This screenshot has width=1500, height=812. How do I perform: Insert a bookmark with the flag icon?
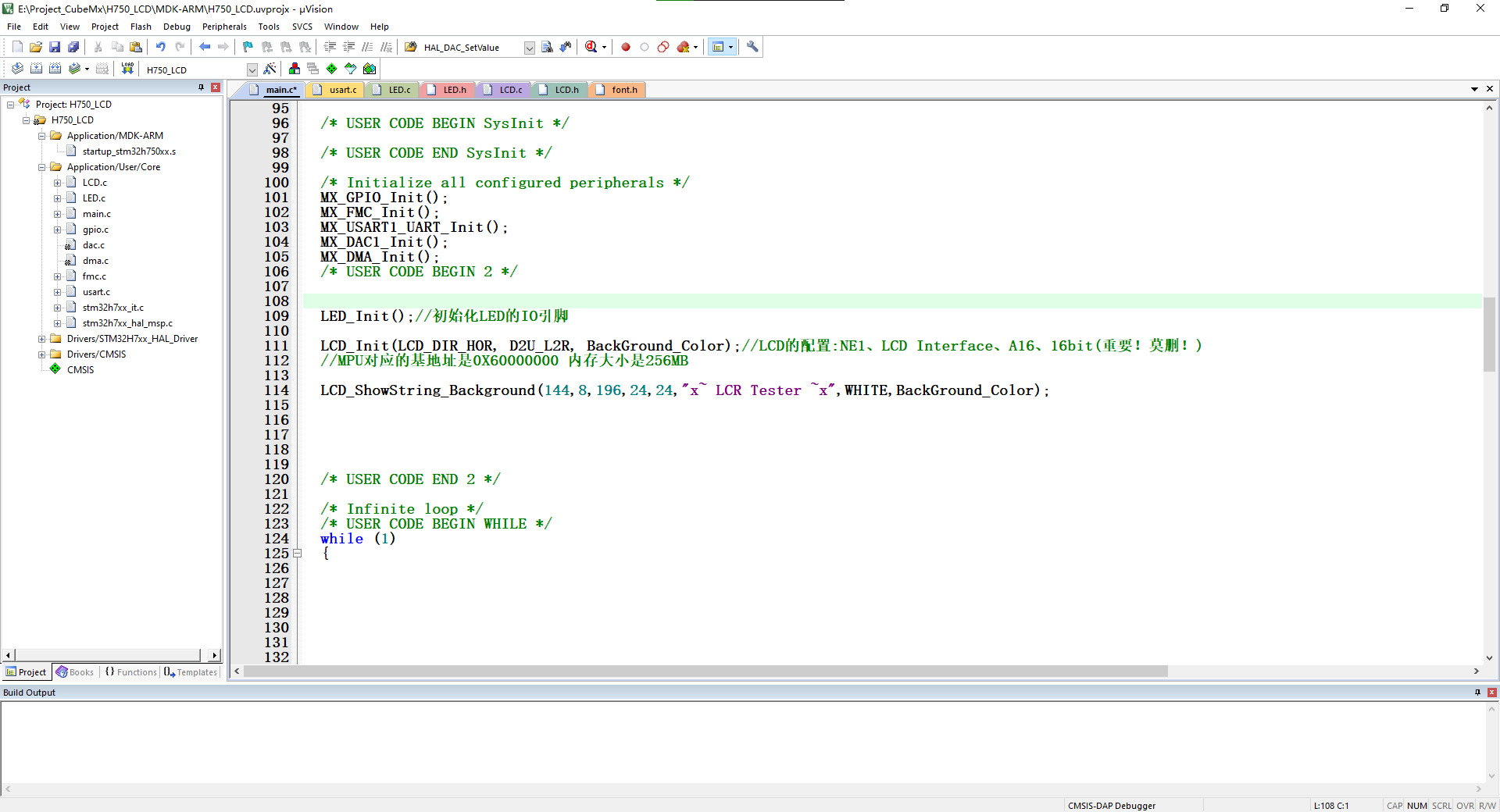coord(248,47)
